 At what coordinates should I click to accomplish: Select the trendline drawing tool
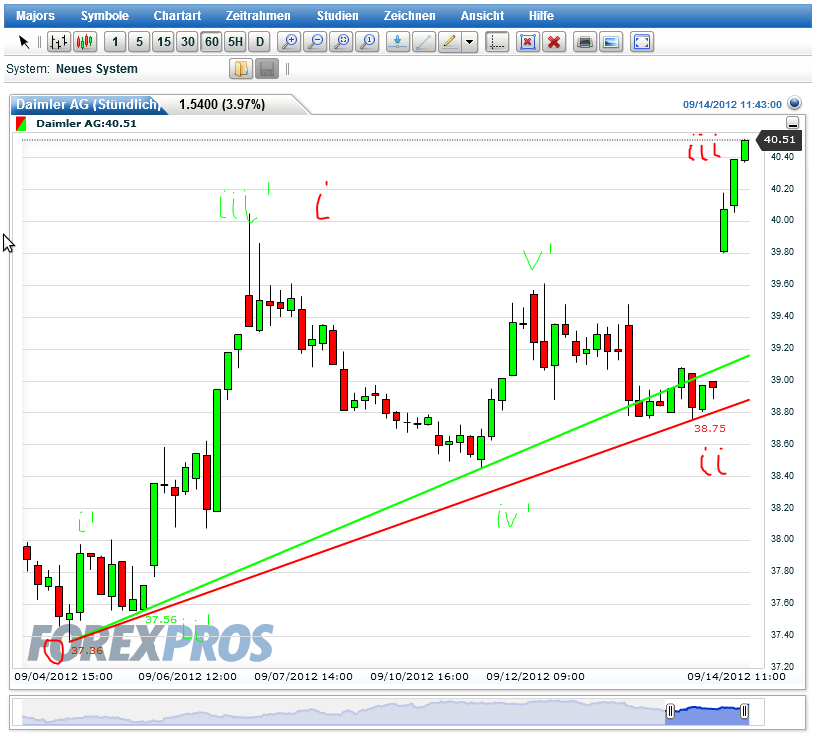pos(424,42)
